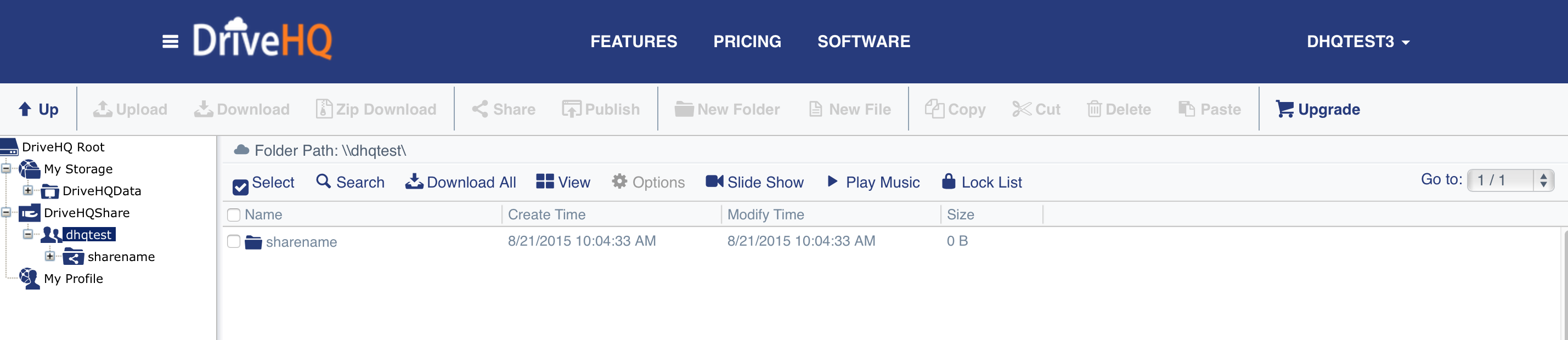The height and width of the screenshot is (340, 1568).
Task: Go up one folder level
Action: coord(39,109)
